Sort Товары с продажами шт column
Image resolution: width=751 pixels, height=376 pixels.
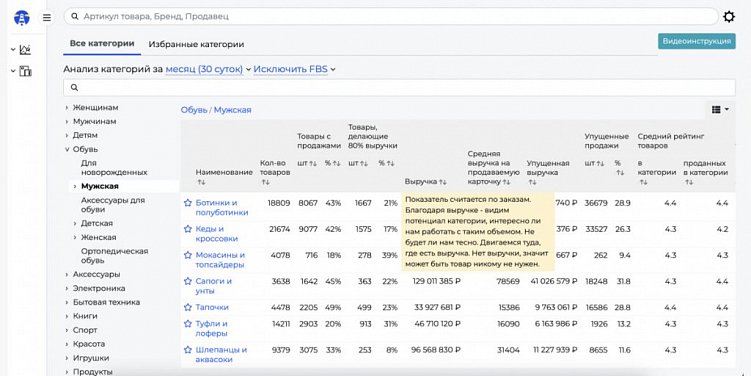coord(313,164)
